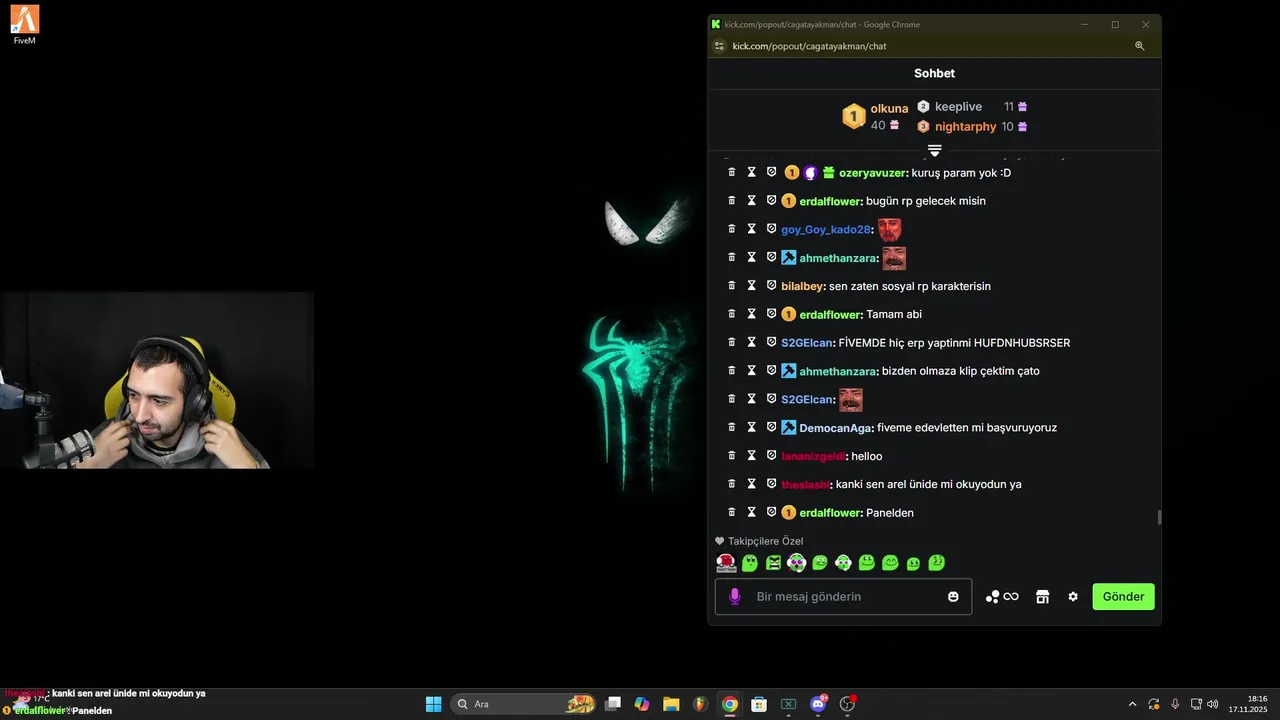Select Google Chrome taskbar icon
The width and height of the screenshot is (1280, 720).
(730, 704)
